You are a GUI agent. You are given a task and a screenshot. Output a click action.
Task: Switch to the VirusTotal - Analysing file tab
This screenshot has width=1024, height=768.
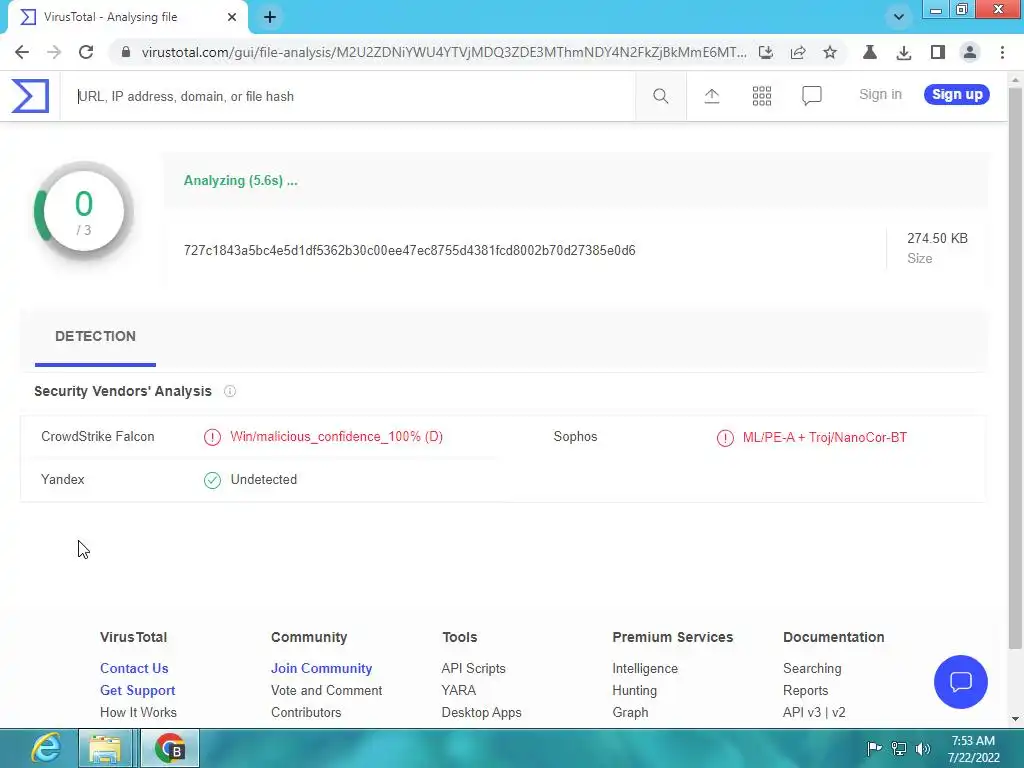point(127,17)
